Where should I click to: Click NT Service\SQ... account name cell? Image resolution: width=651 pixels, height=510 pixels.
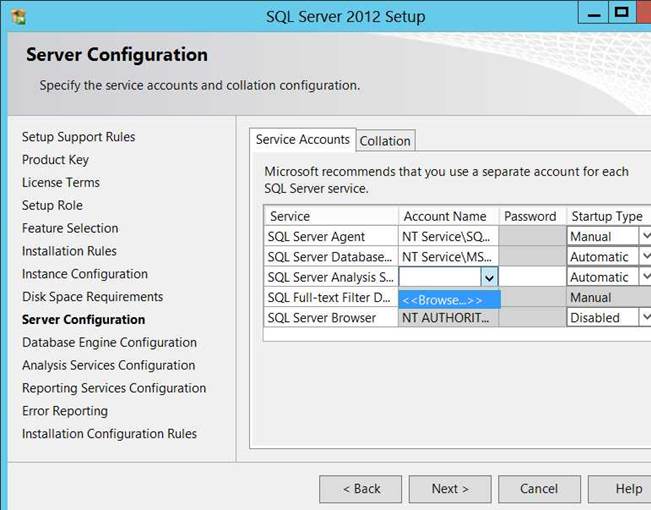point(448,236)
